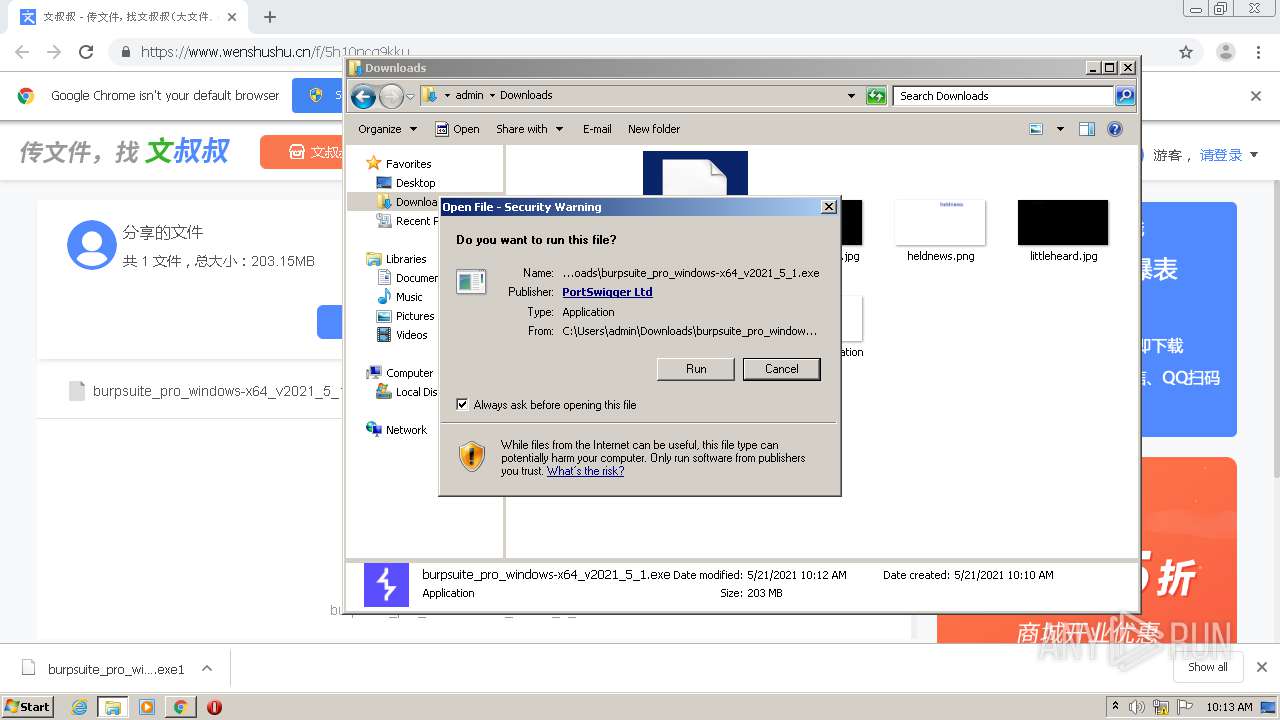This screenshot has width=1280, height=720.
Task: Close the Chrome downloads bar
Action: (x=1262, y=667)
